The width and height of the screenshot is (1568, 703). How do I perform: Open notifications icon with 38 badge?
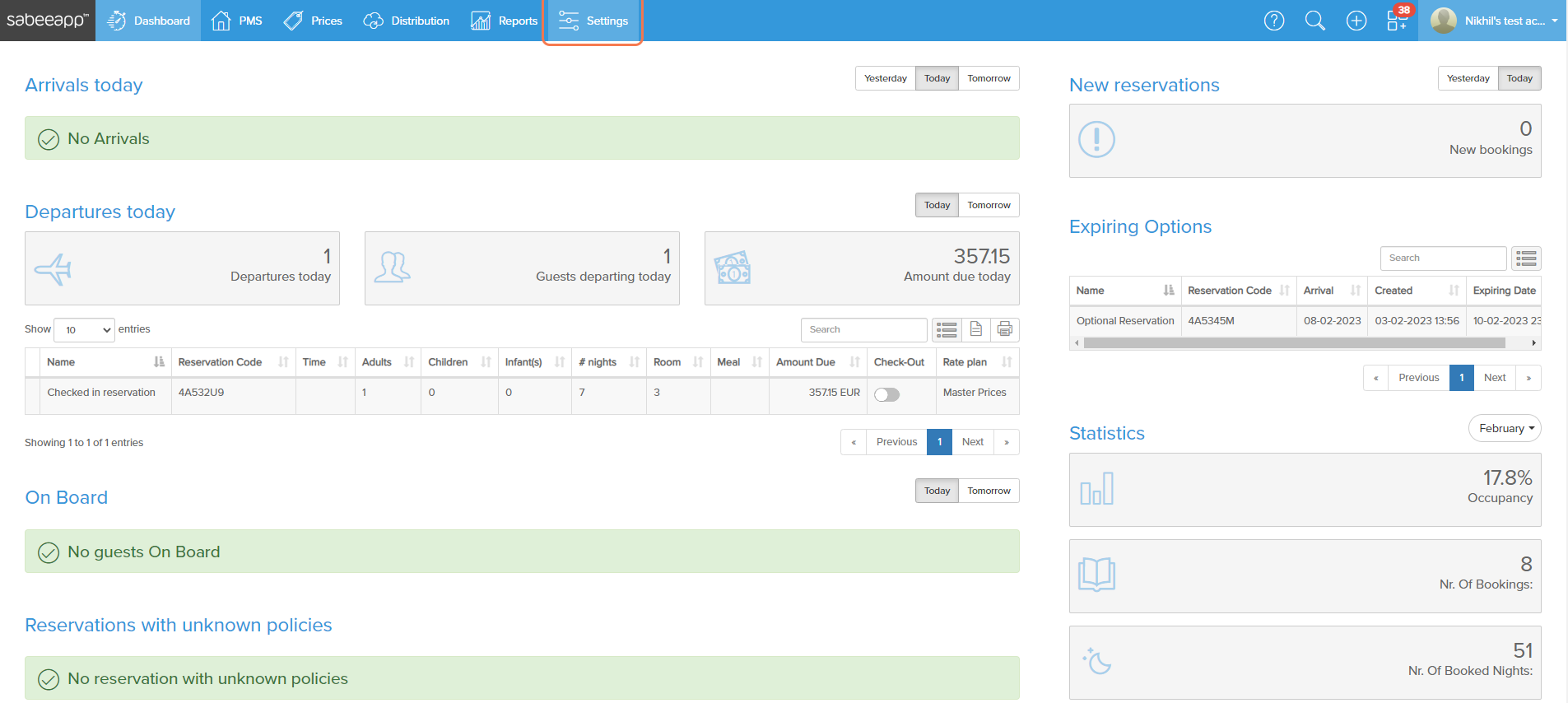coord(1398,19)
